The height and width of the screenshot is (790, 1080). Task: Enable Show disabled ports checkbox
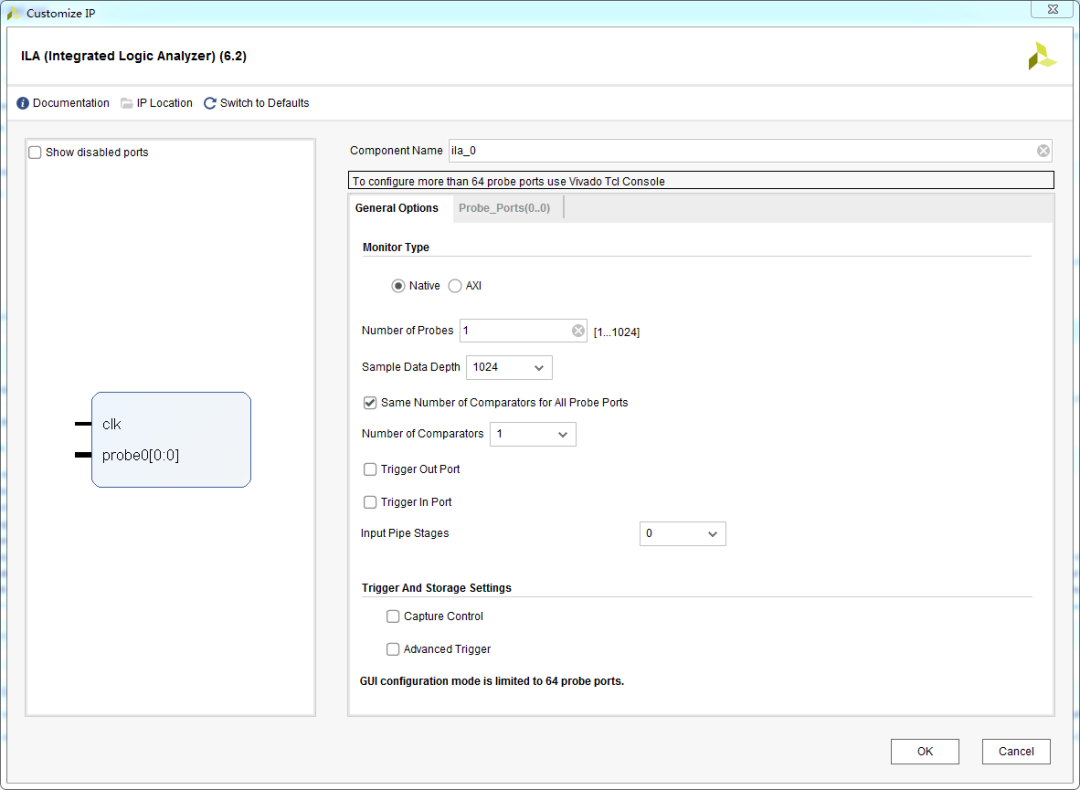[35, 152]
